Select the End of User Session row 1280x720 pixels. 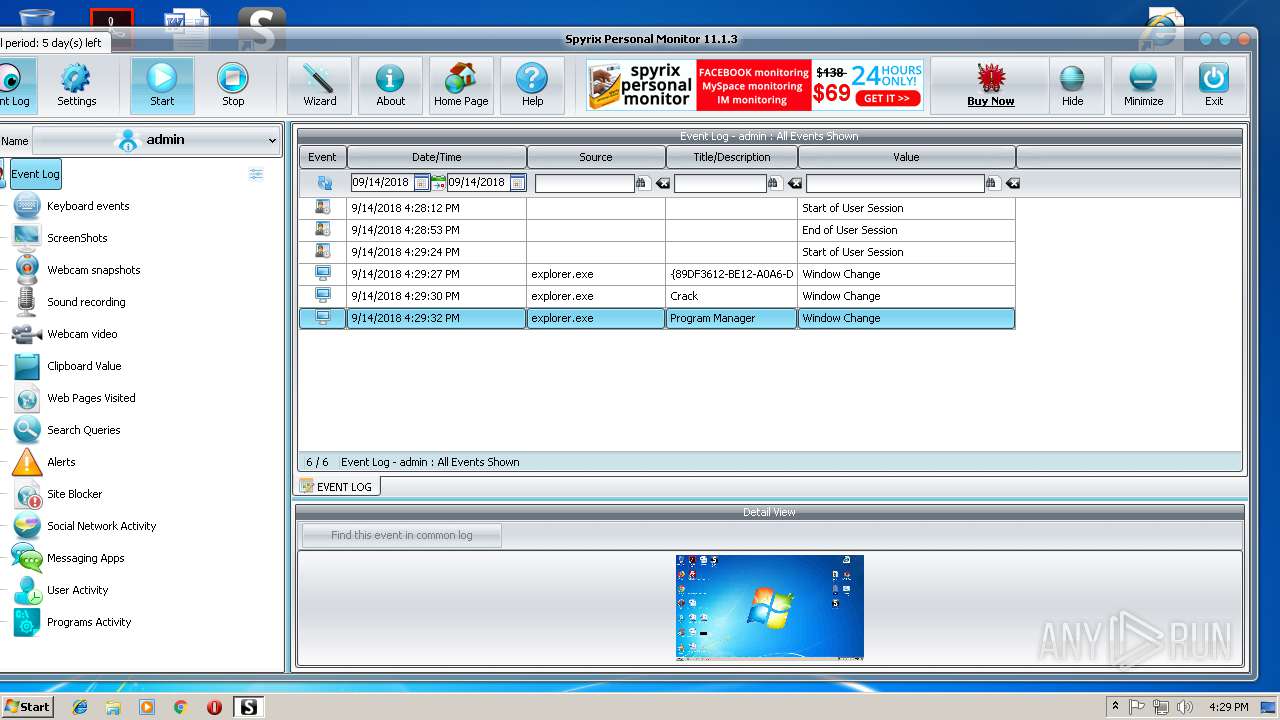[x=657, y=230]
